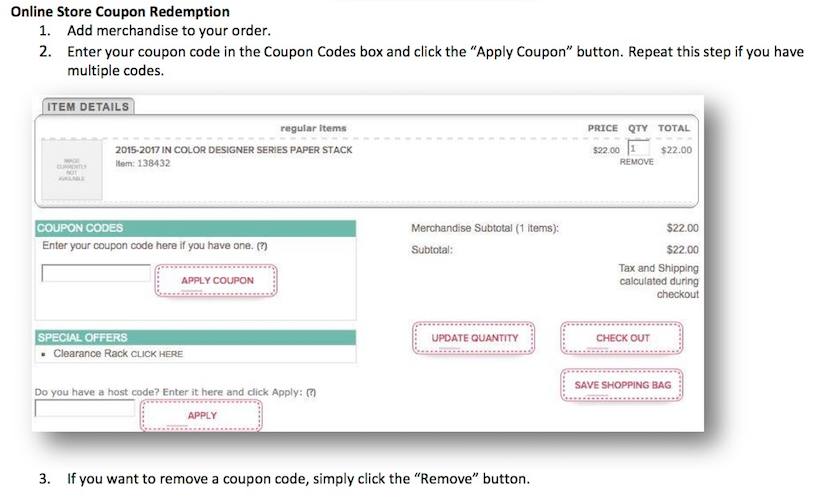Open host code help question mark
The width and height of the screenshot is (816, 497).
point(311,392)
